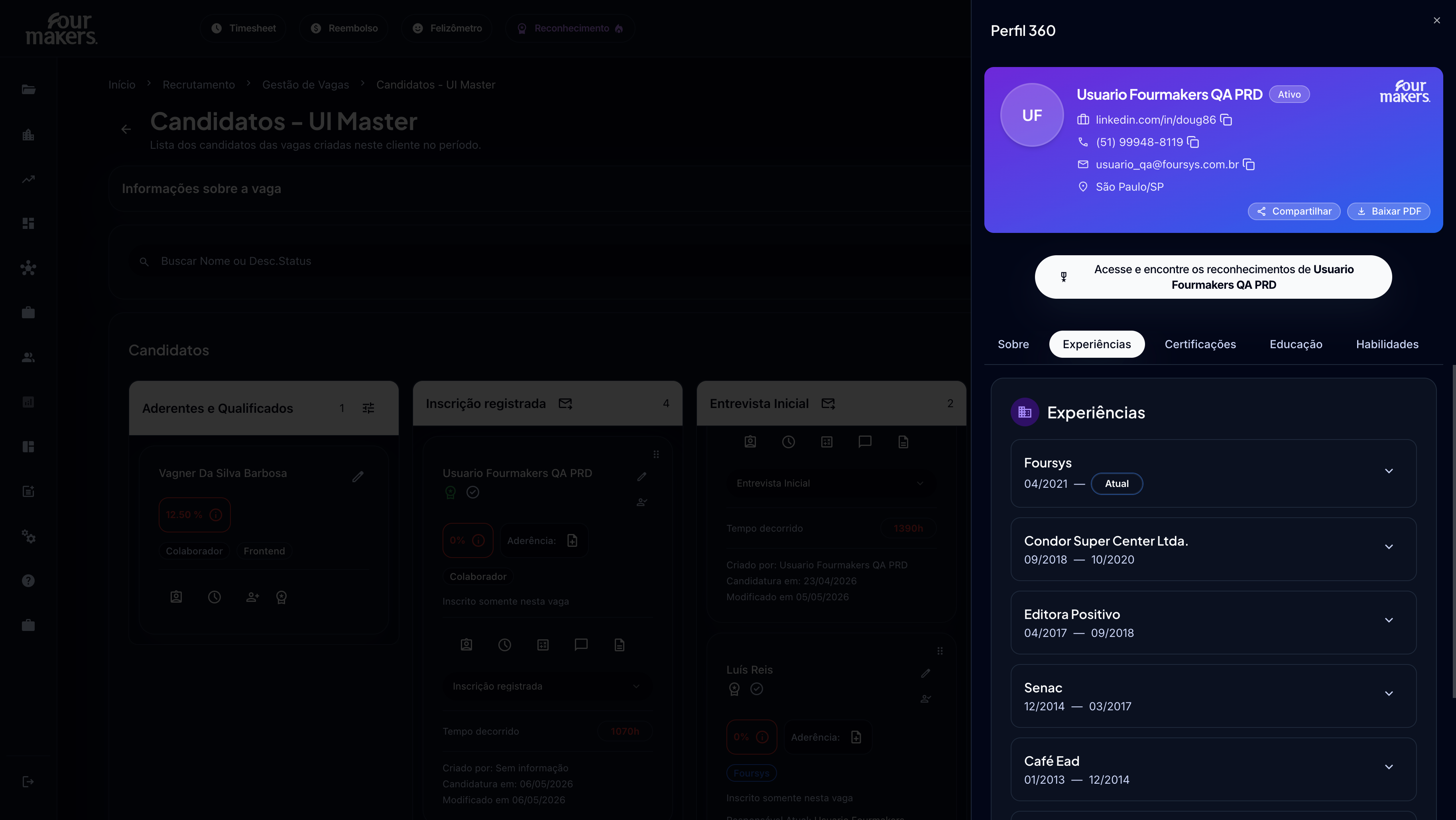Image resolution: width=1456 pixels, height=820 pixels.
Task: Click the Foursys tag on Luís Reis card
Action: (751, 773)
